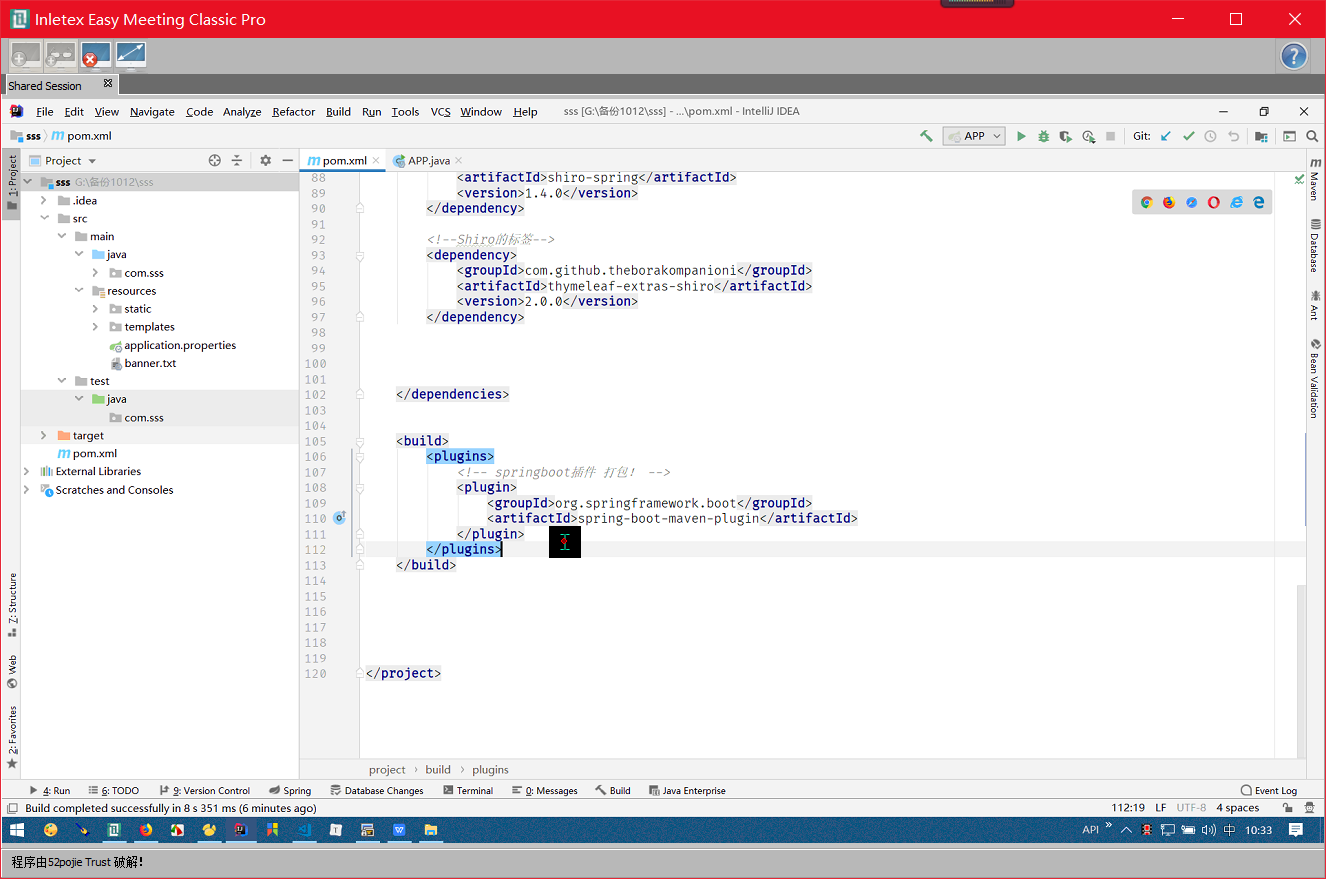This screenshot has width=1326, height=879.
Task: Click the Git rollback undo arrow
Action: (1233, 136)
